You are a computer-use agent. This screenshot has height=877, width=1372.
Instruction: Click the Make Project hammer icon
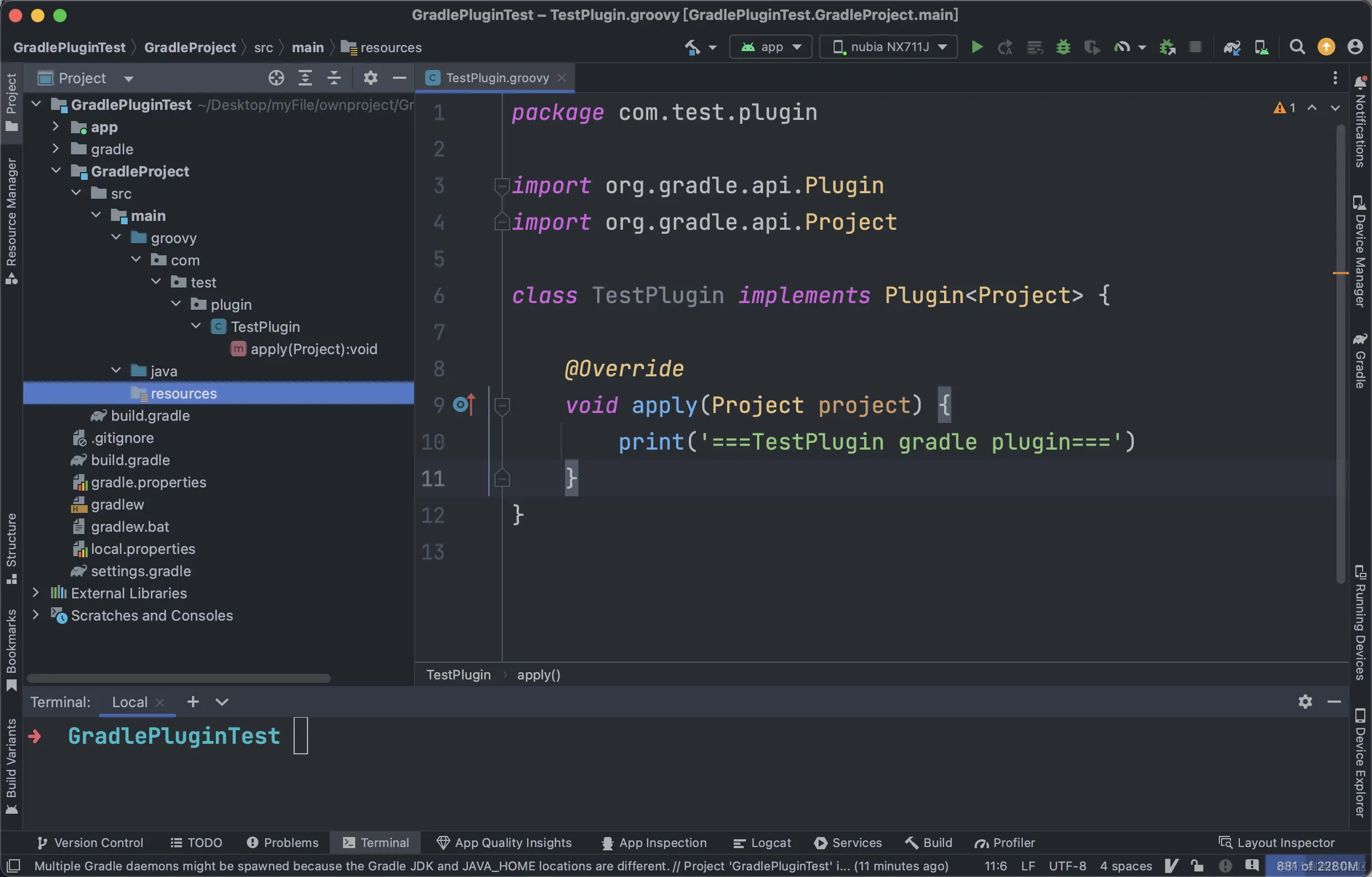(x=693, y=47)
